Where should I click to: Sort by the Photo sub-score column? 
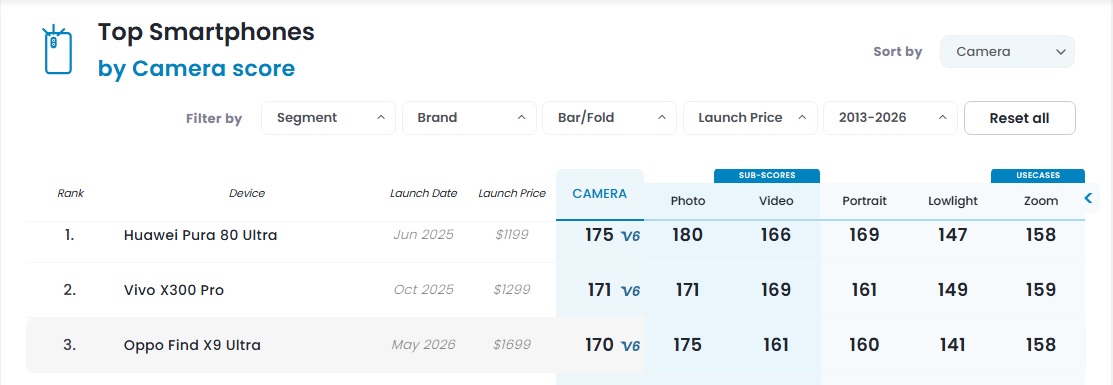(x=688, y=201)
